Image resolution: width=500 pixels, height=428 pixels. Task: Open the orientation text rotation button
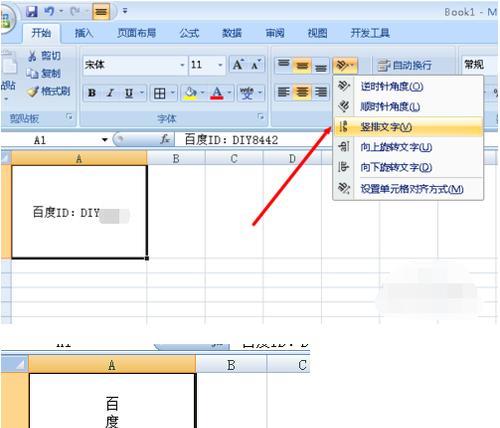(x=345, y=65)
